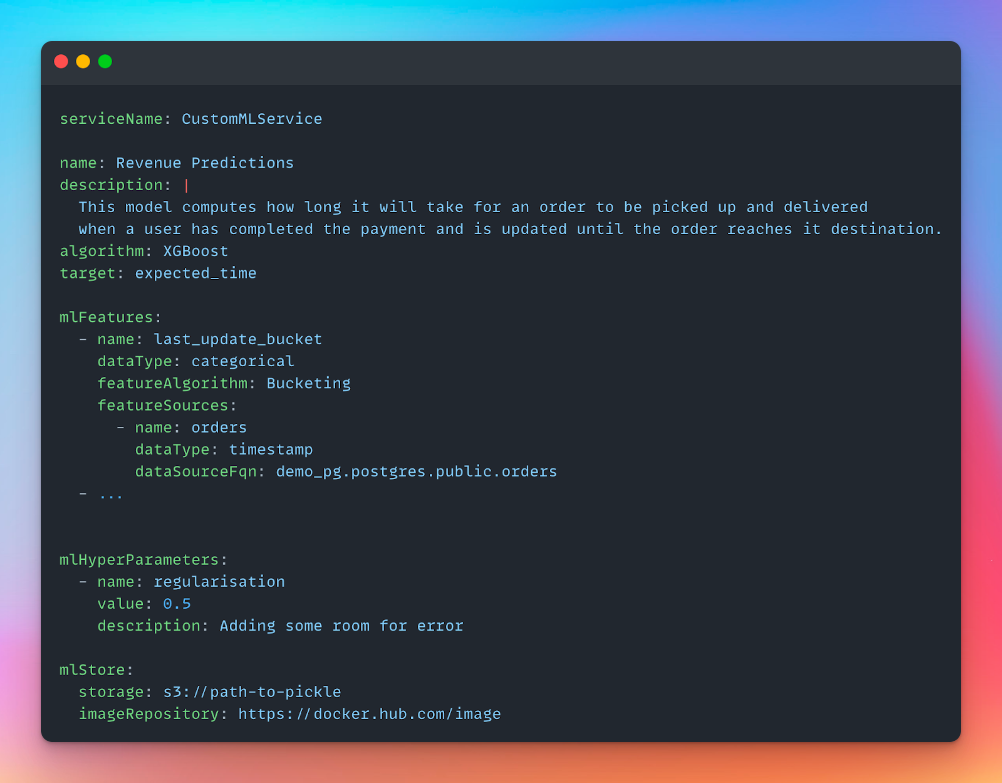Click the green maximize window button

[x=105, y=62]
